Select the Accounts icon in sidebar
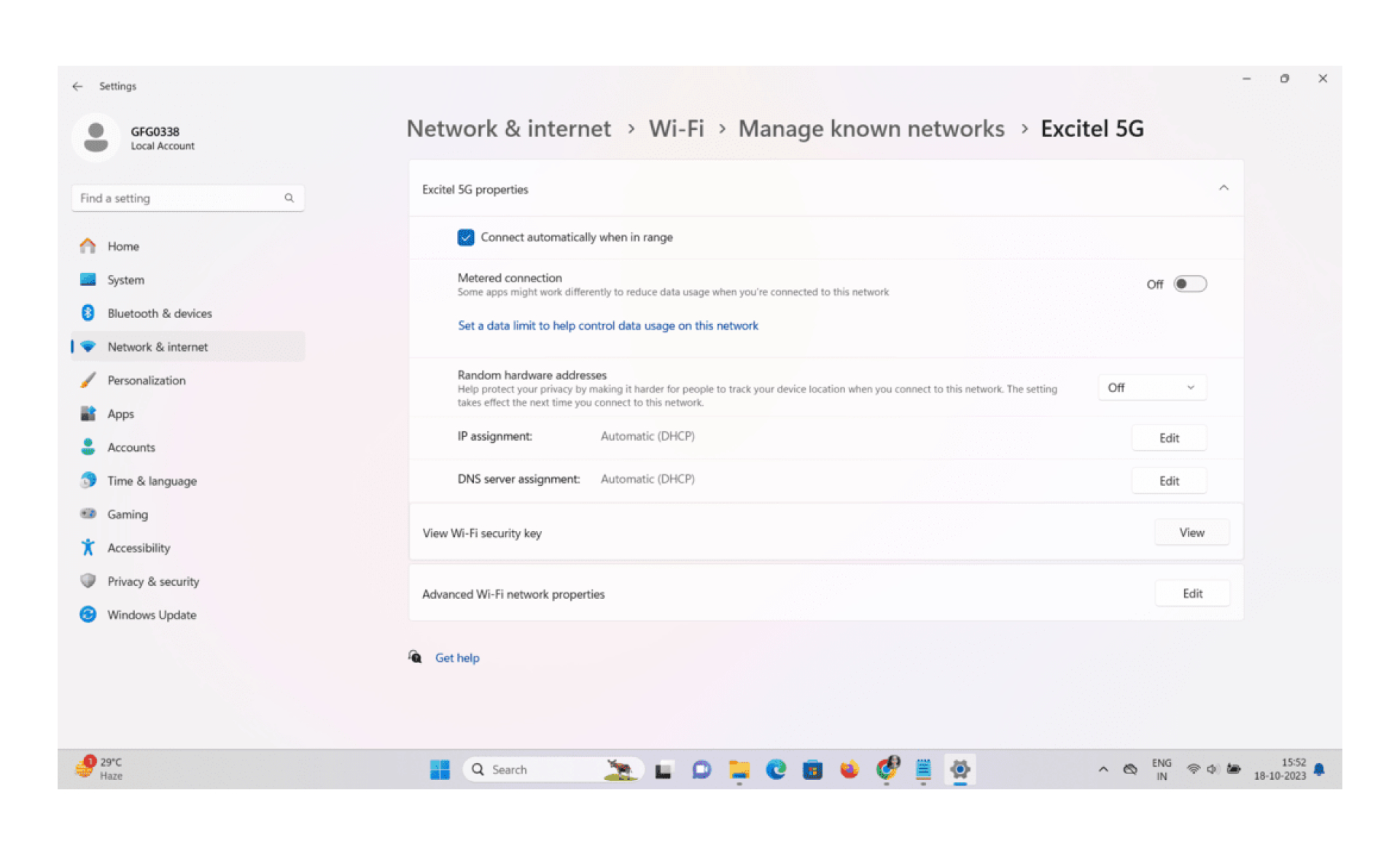1400x855 pixels. [87, 446]
